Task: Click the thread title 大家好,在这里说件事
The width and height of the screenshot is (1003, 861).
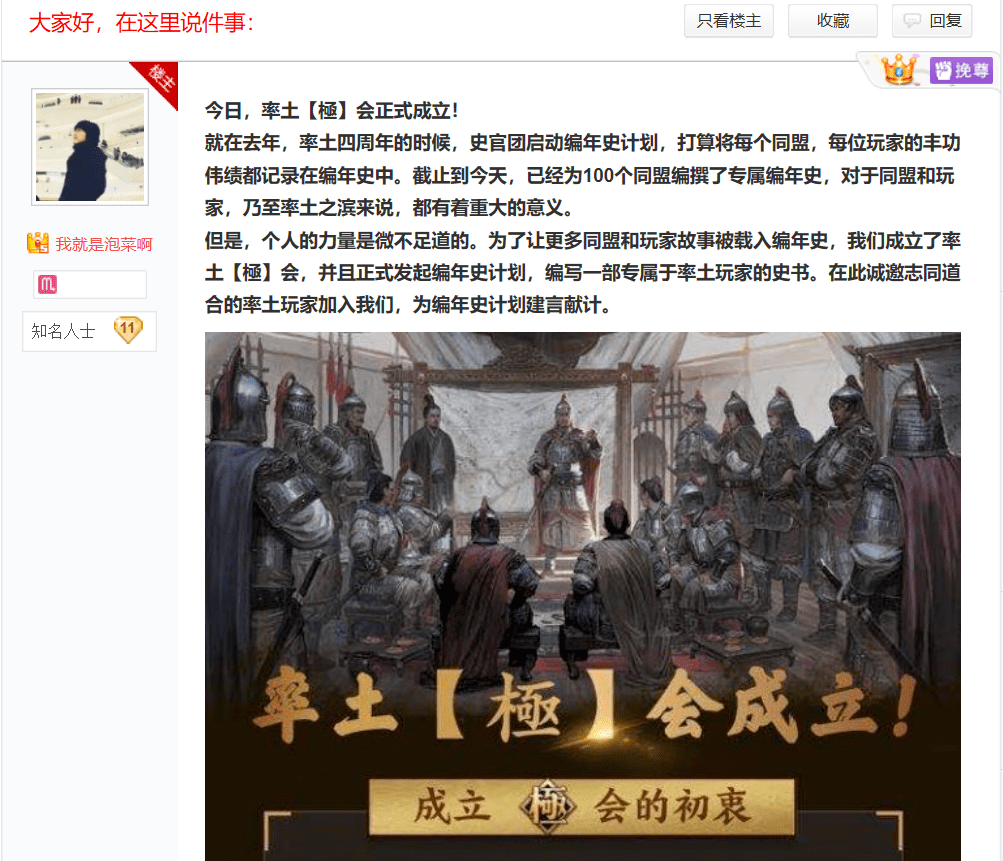Action: click(x=141, y=22)
